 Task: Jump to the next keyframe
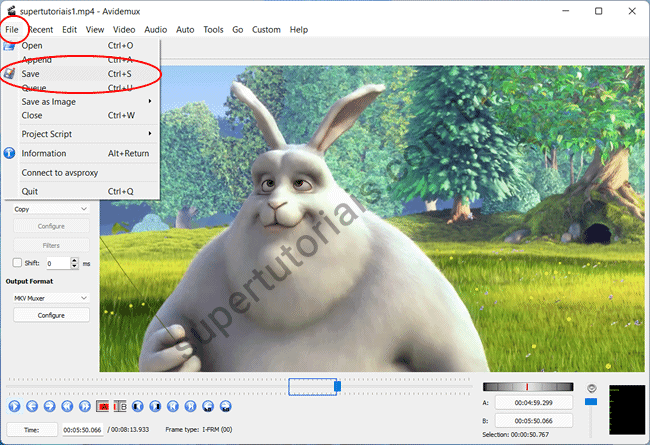[84, 407]
